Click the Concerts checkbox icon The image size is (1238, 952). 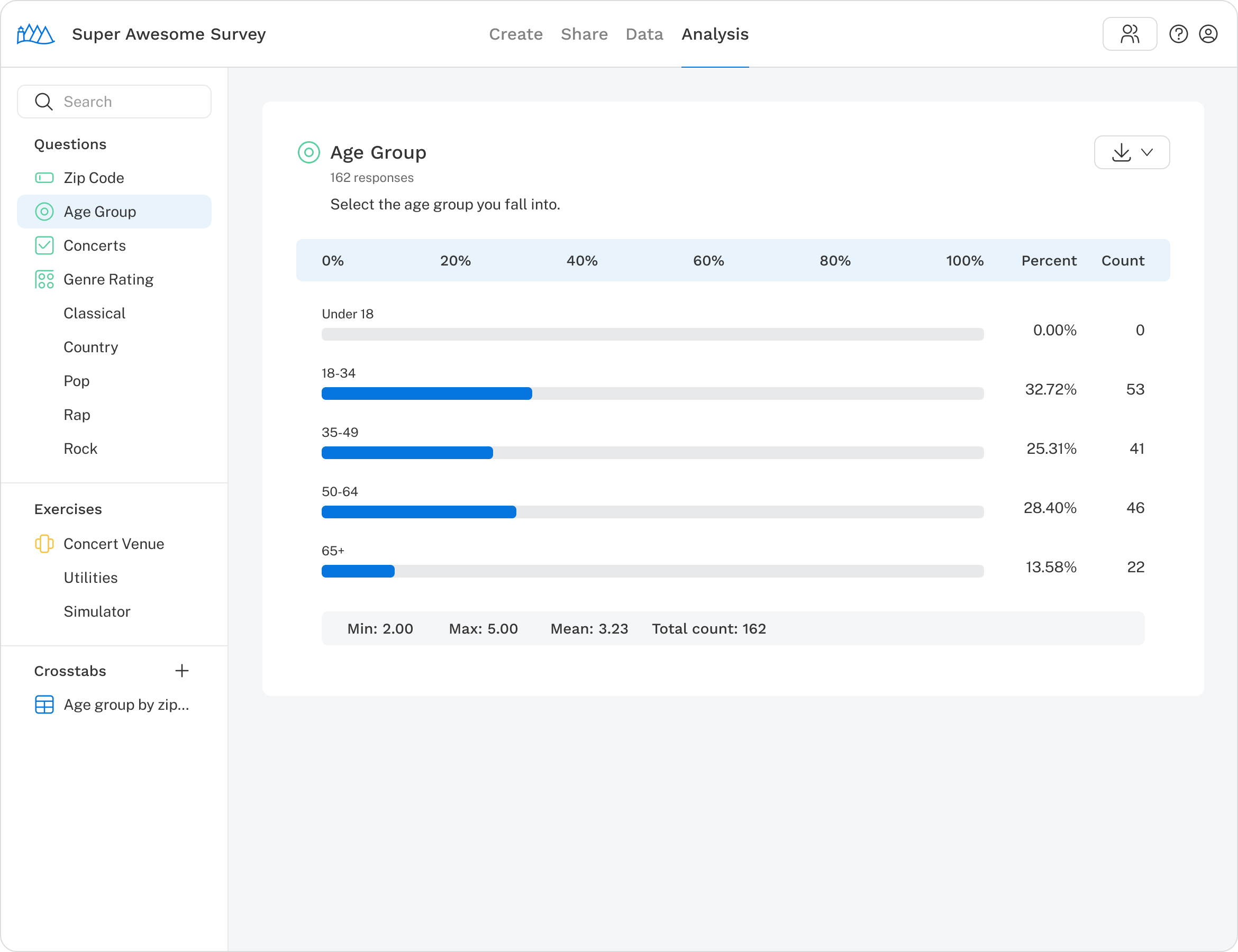pyautogui.click(x=44, y=245)
